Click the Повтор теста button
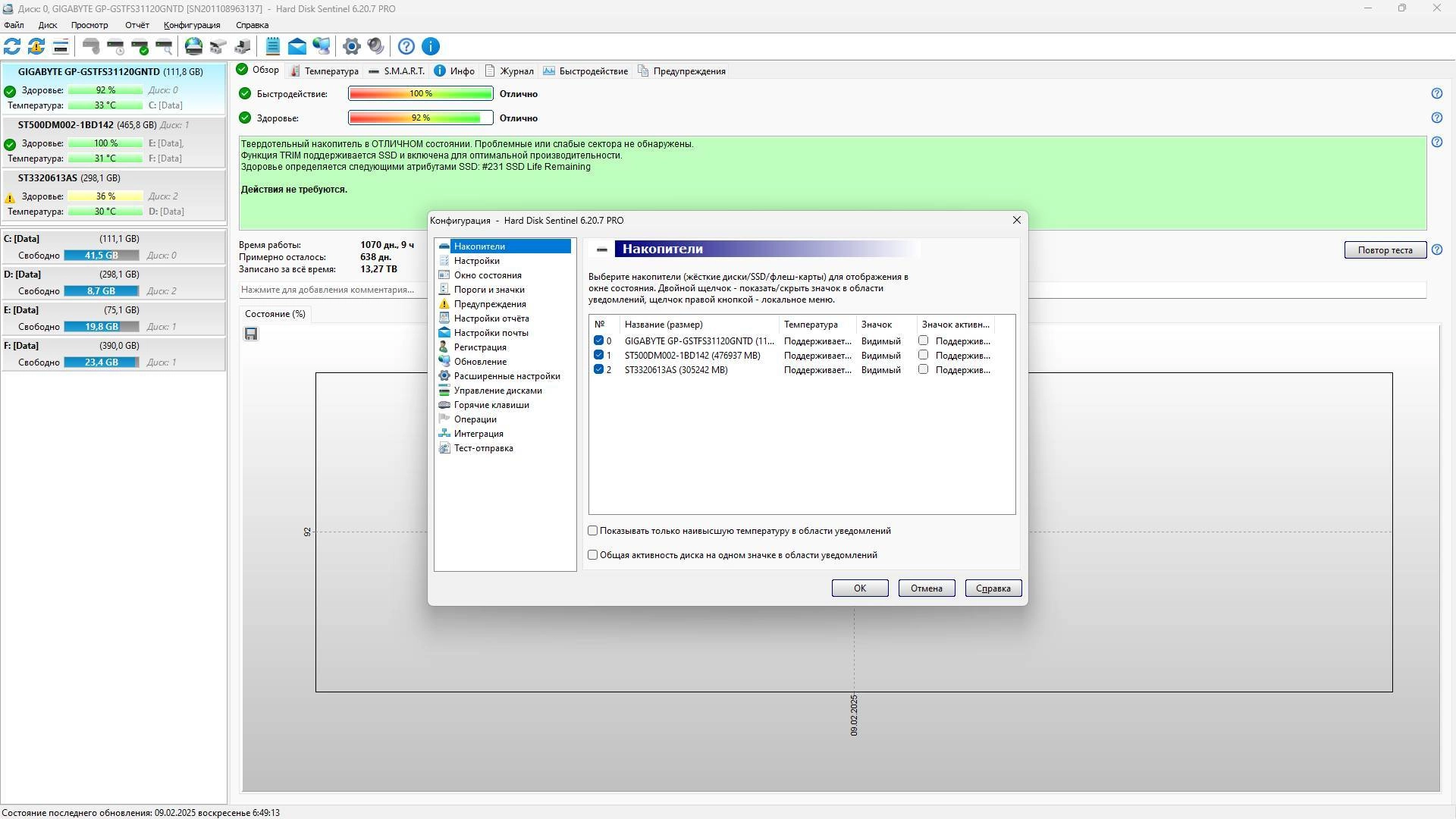This screenshot has width=1456, height=819. point(1385,250)
